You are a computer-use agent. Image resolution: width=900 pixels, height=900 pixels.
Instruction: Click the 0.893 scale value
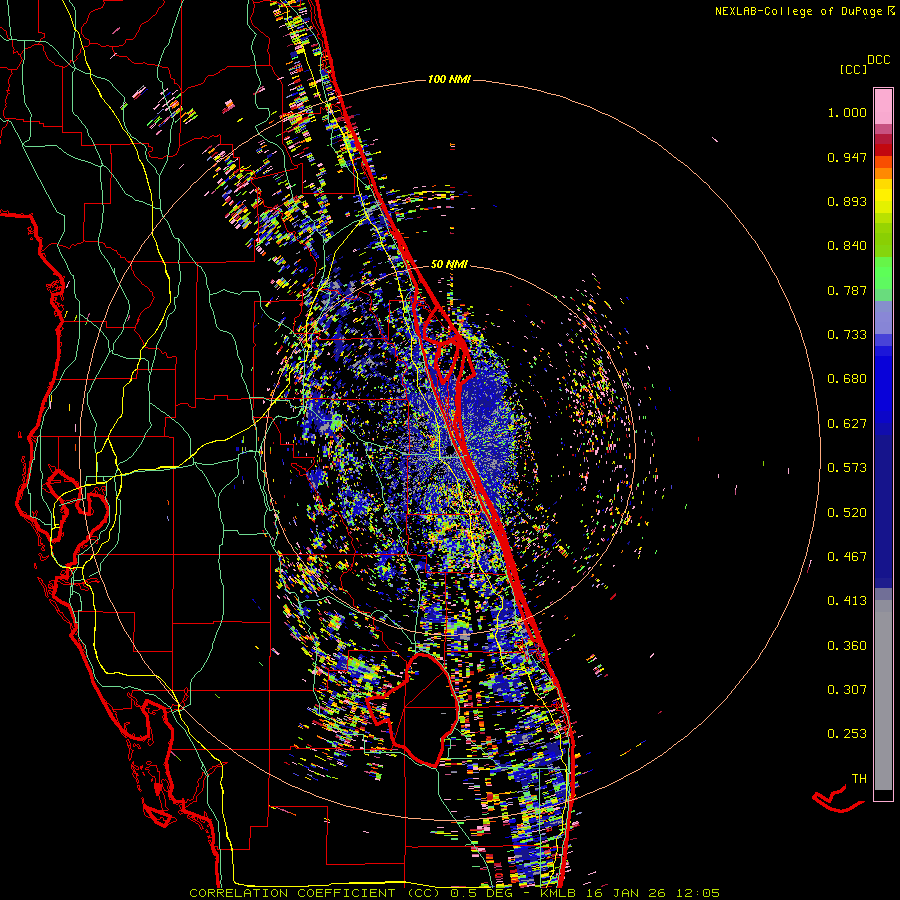click(847, 201)
